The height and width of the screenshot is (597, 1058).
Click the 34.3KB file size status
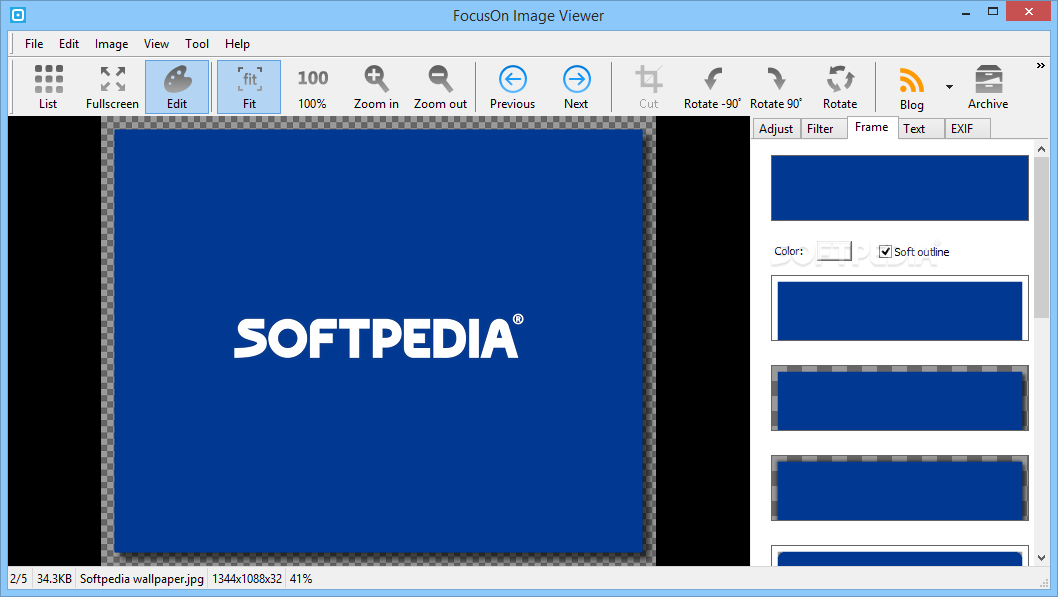coord(54,579)
